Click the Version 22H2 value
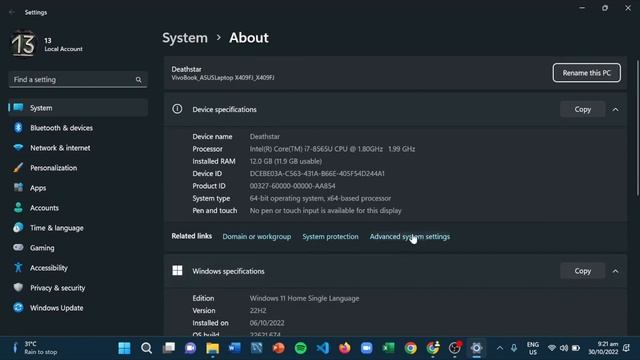Viewport: 640px width, 360px height. click(x=258, y=311)
